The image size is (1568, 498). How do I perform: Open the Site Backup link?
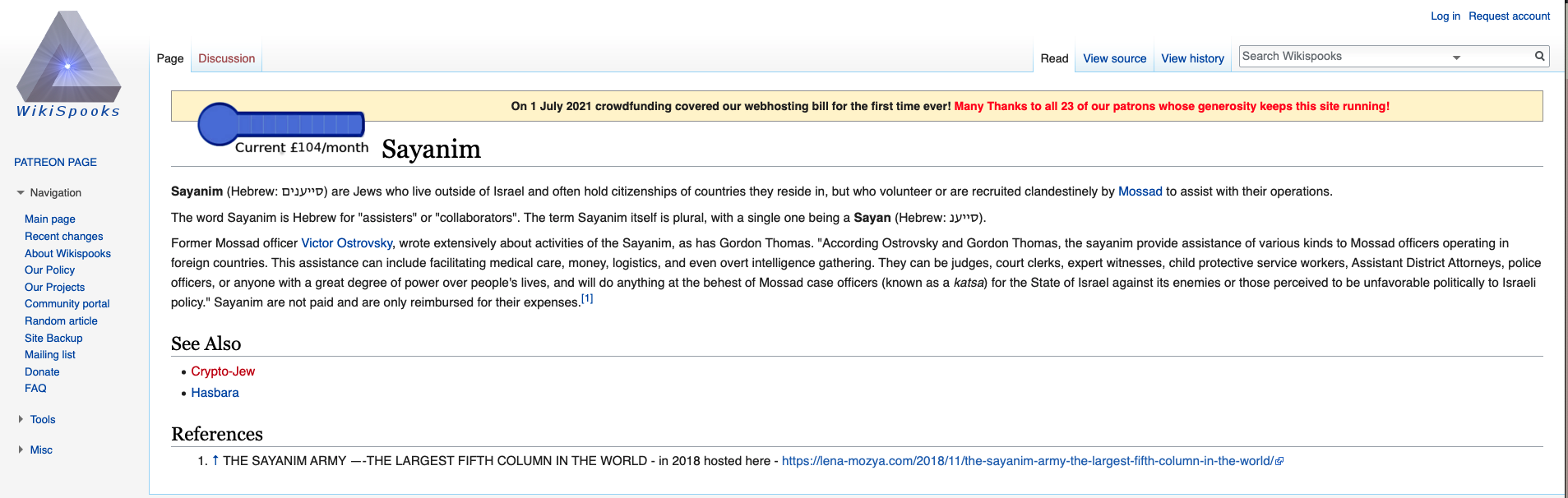[53, 338]
